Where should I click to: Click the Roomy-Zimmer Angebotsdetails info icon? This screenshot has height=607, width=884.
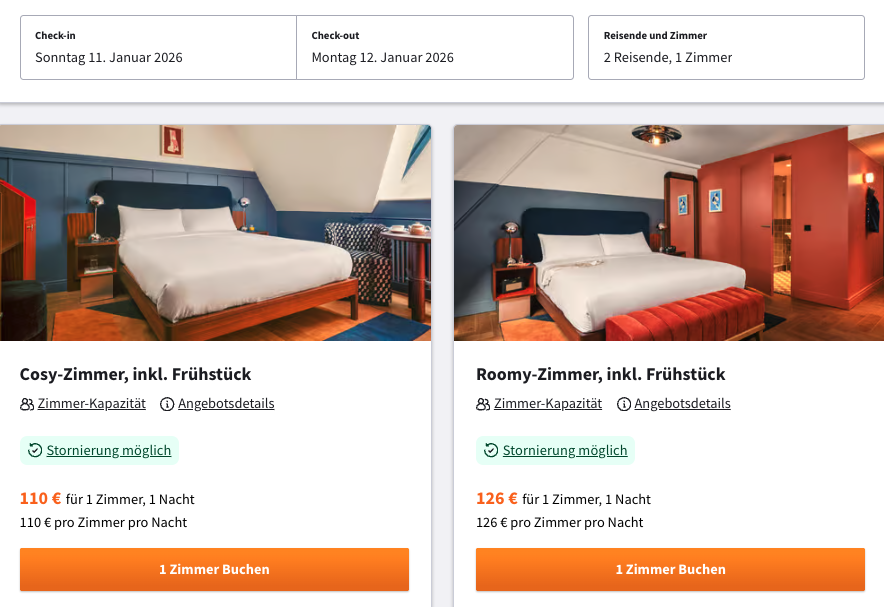tap(624, 404)
